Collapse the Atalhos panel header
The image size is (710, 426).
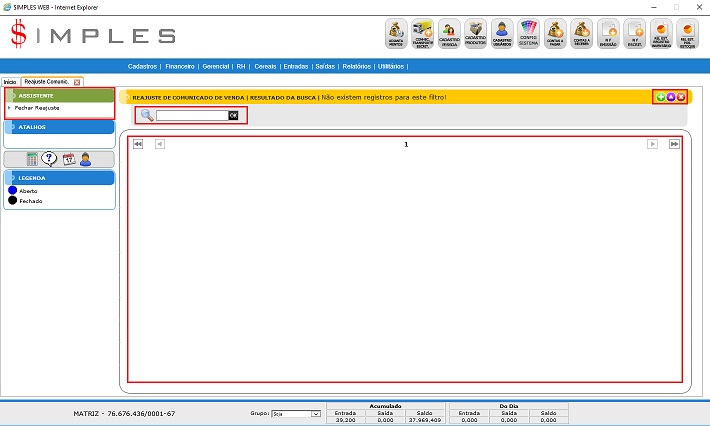click(x=59, y=127)
